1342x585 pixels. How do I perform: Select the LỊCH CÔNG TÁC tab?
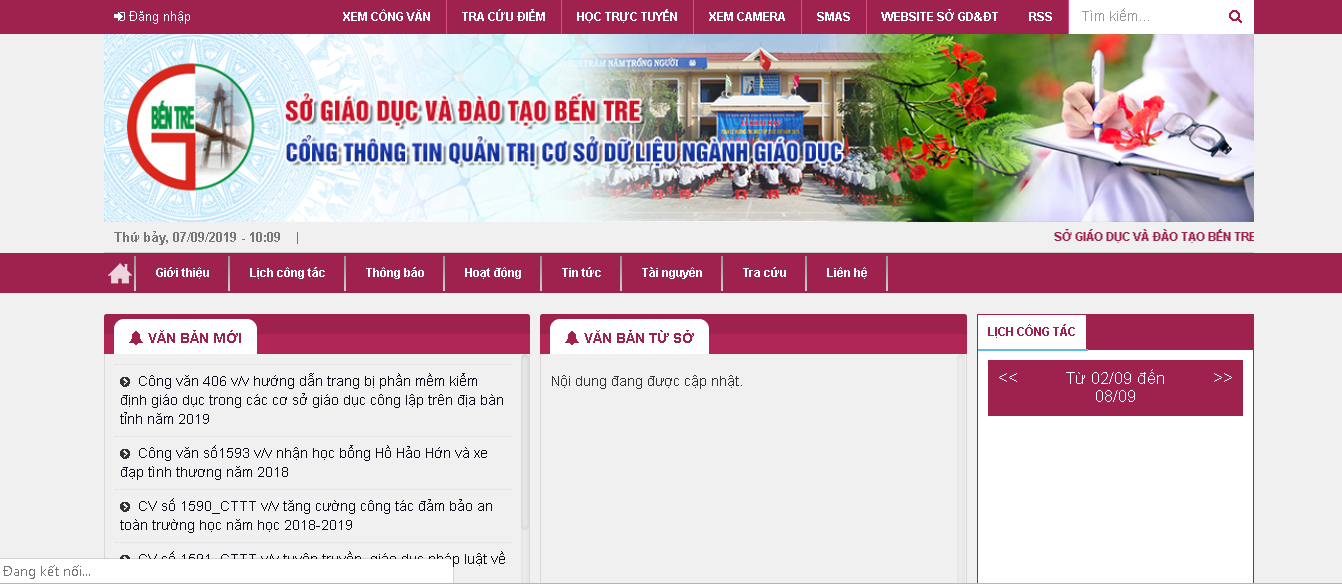pyautogui.click(x=1031, y=332)
